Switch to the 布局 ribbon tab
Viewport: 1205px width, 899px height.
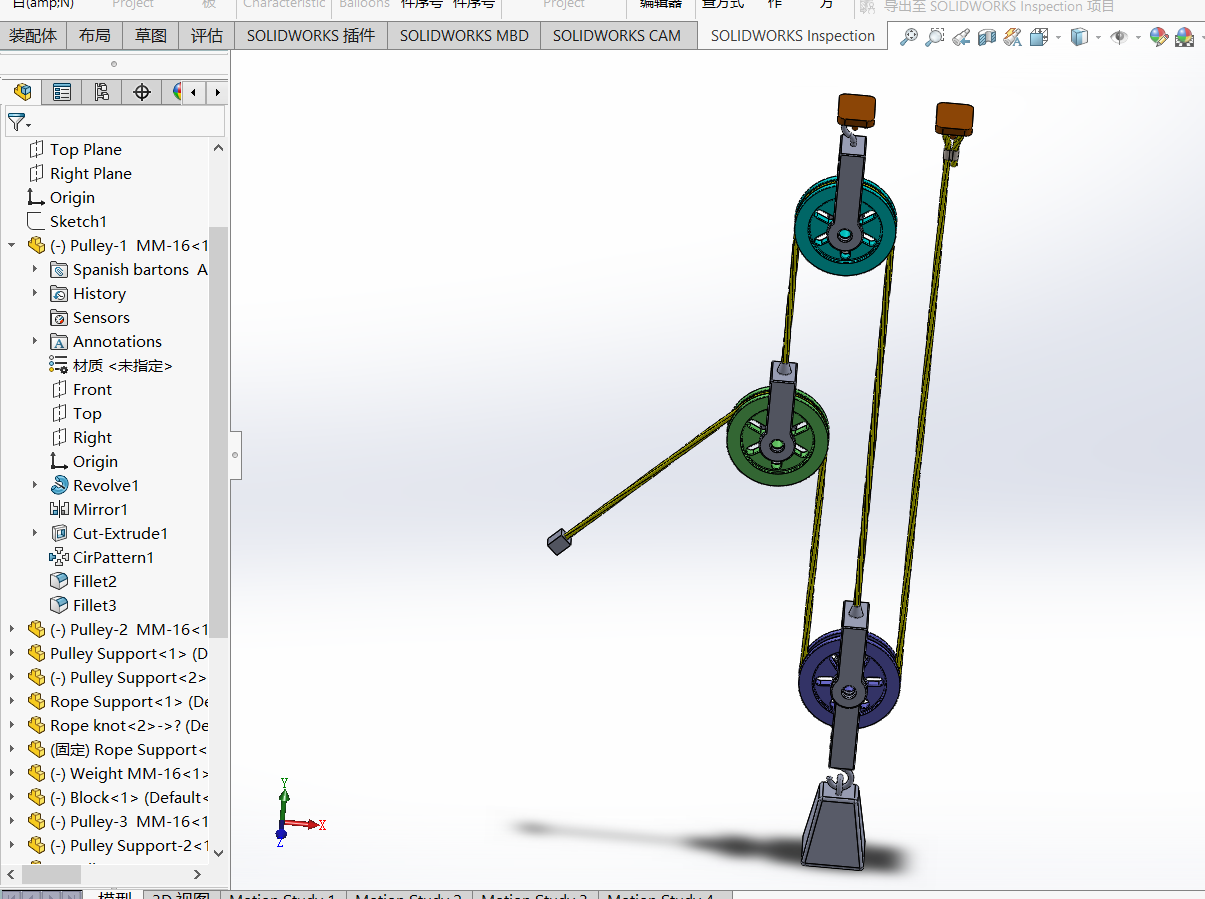95,36
